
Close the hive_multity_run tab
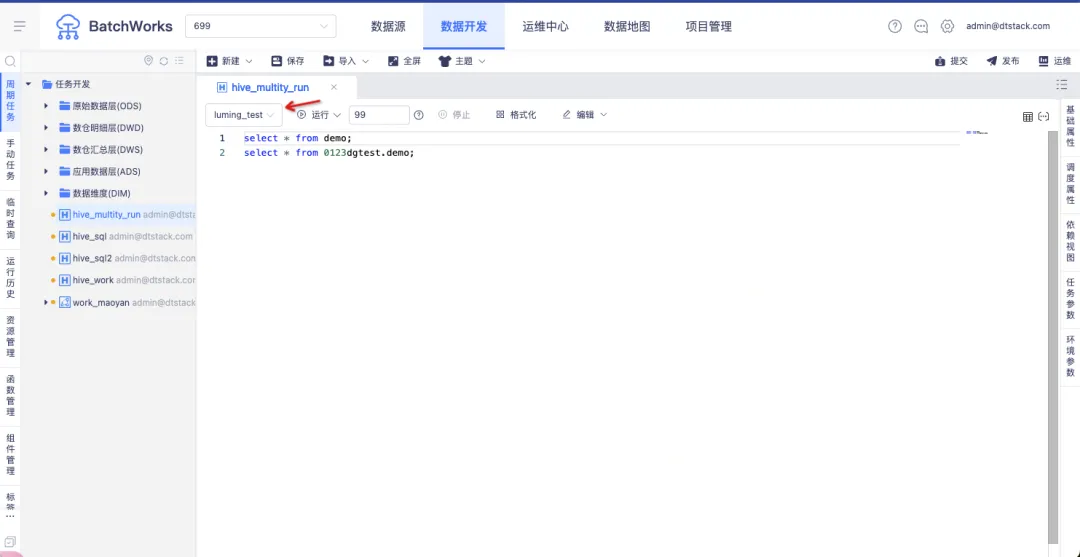tap(334, 87)
